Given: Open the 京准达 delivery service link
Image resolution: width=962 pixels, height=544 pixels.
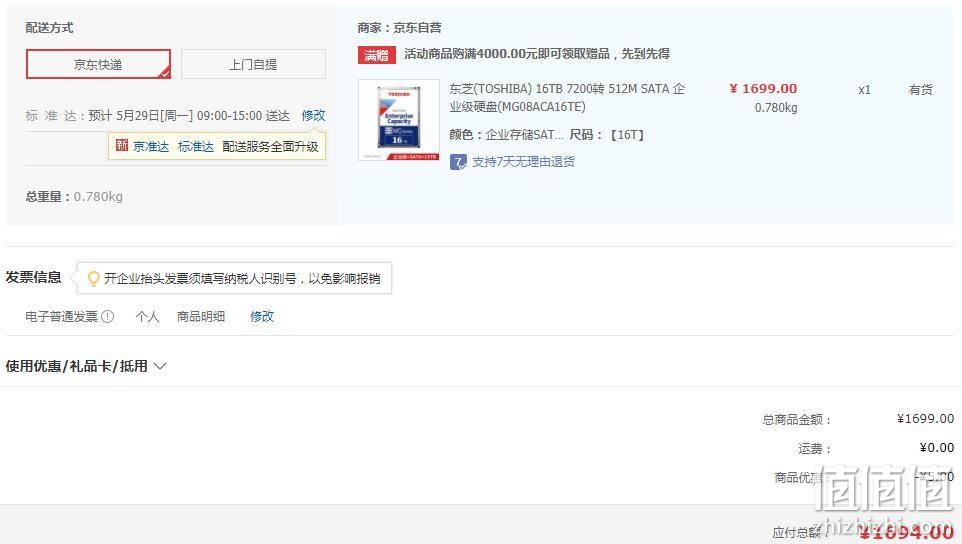Looking at the screenshot, I should pyautogui.click(x=151, y=147).
